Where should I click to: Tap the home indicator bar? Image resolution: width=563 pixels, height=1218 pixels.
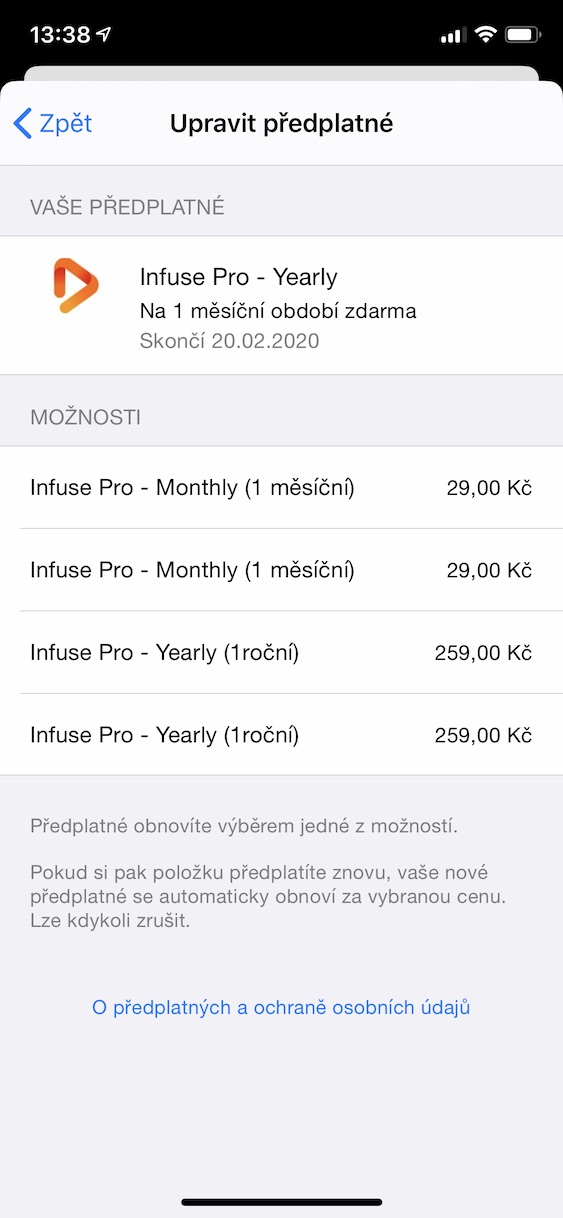pyautogui.click(x=281, y=1202)
